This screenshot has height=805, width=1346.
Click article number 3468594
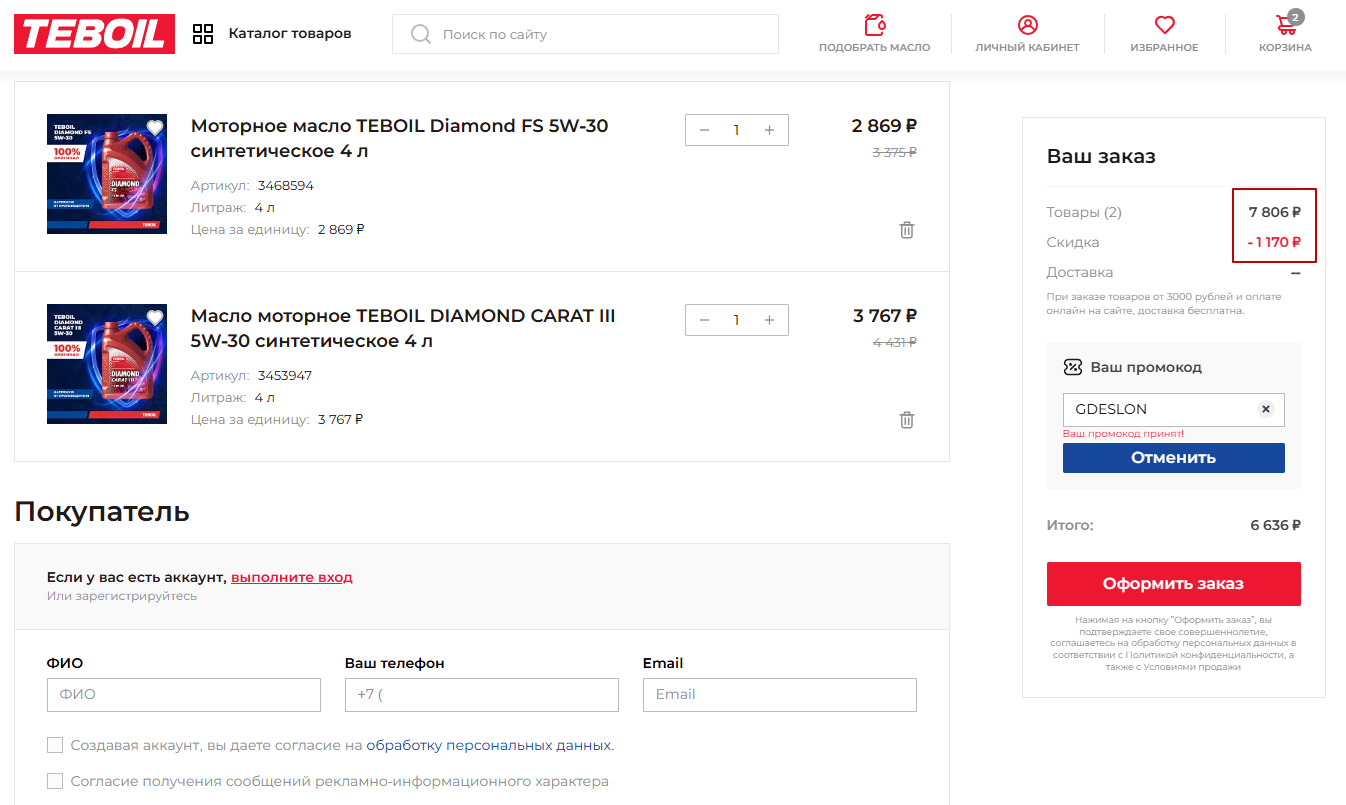pos(286,186)
